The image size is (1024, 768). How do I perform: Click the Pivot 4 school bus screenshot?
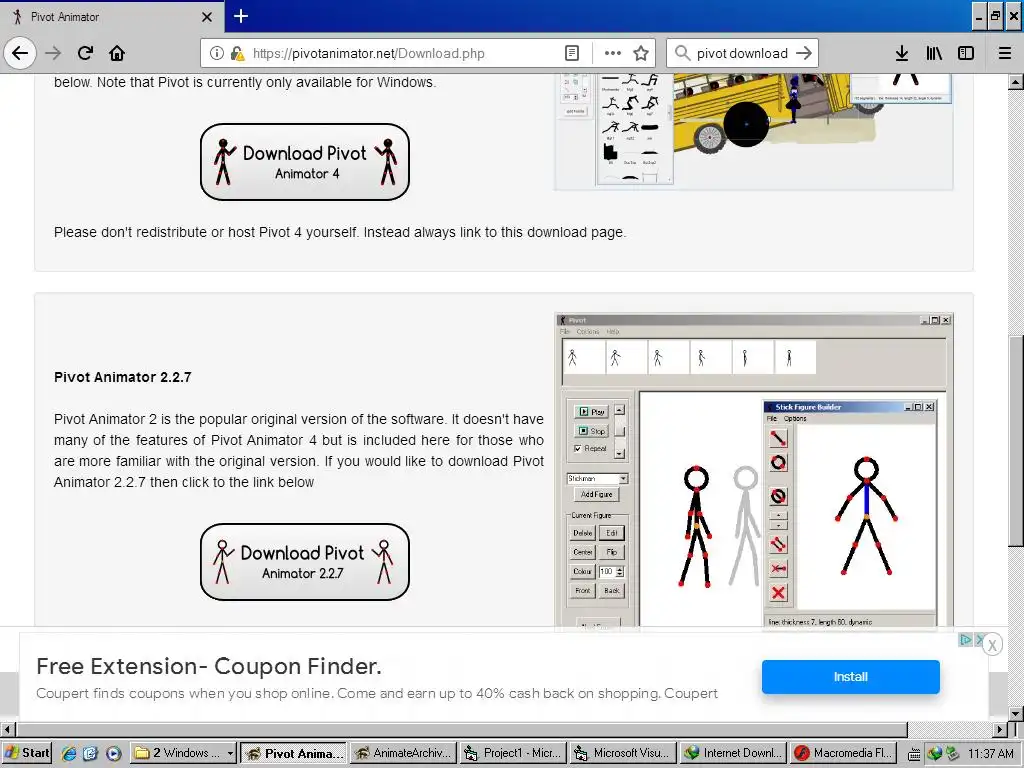(754, 132)
